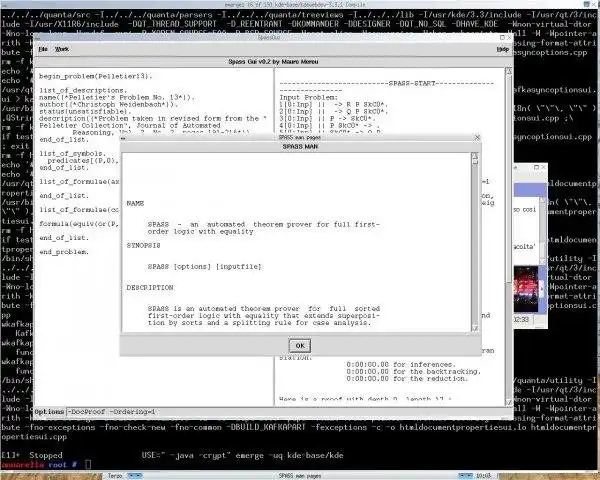Image resolution: width=600 pixels, height=480 pixels.
Task: Click the SPASS man pages dialog menu icon
Action: coord(124,138)
